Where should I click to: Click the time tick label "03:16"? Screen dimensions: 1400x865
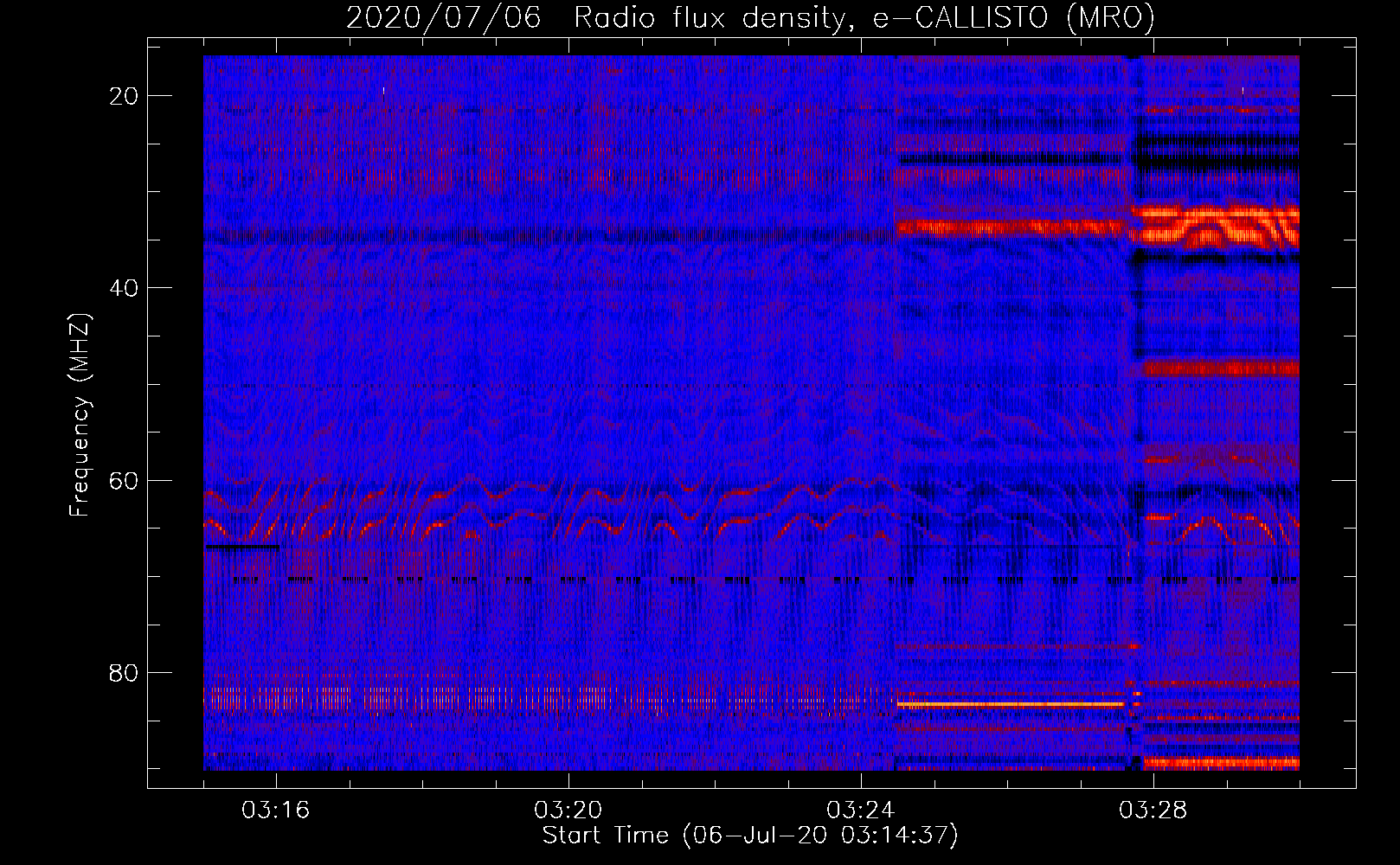click(276, 811)
